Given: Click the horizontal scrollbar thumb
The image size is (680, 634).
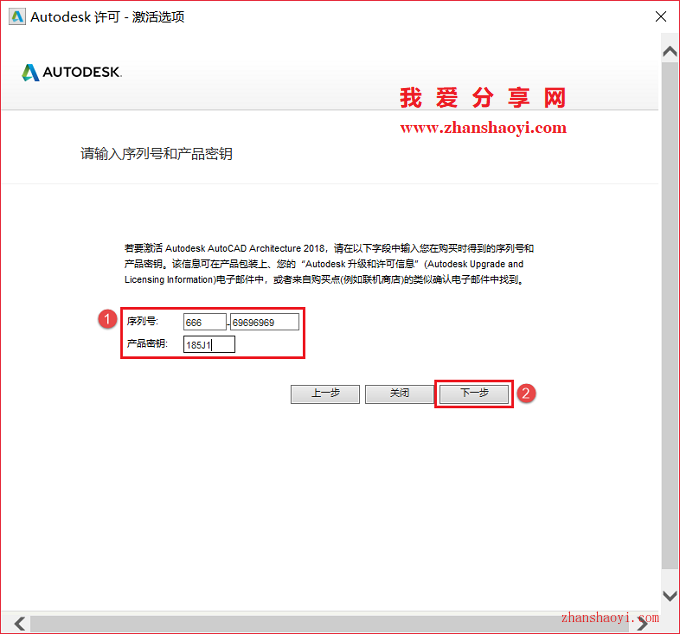Looking at the screenshot, I should coord(330,624).
